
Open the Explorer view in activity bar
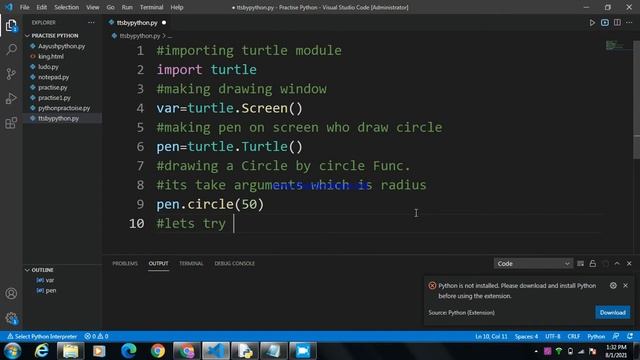click(x=11, y=26)
